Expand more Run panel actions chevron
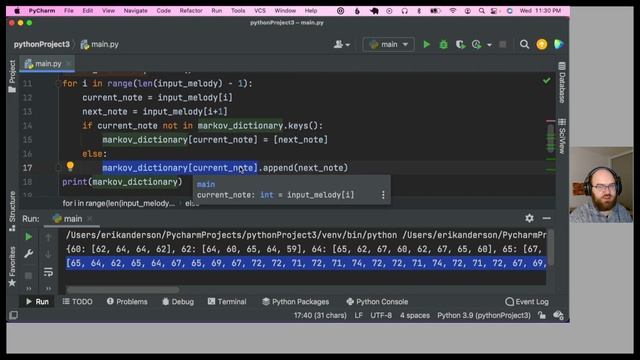This screenshot has height=360, width=640. tap(29, 289)
